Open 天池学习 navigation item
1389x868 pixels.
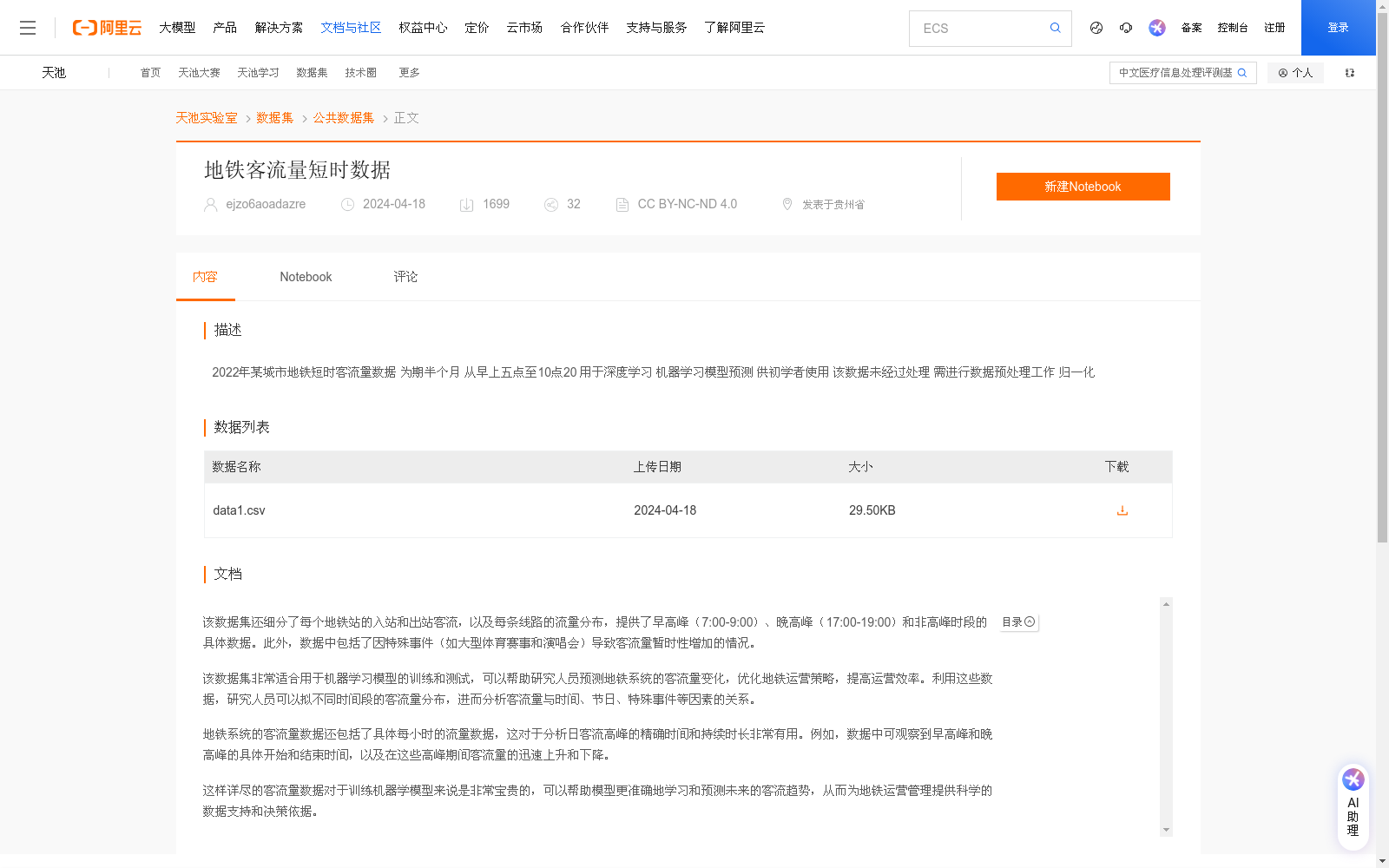(x=258, y=73)
